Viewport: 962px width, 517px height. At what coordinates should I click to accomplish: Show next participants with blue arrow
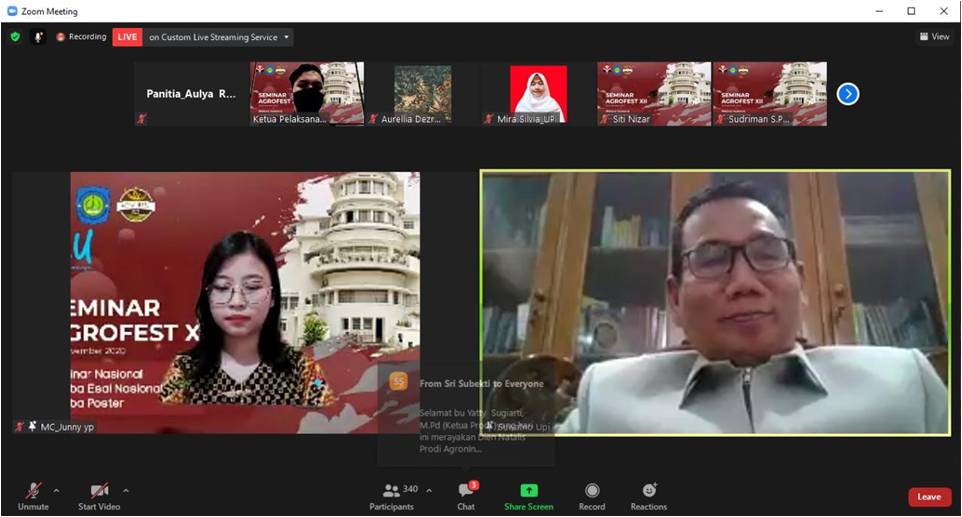click(x=848, y=94)
